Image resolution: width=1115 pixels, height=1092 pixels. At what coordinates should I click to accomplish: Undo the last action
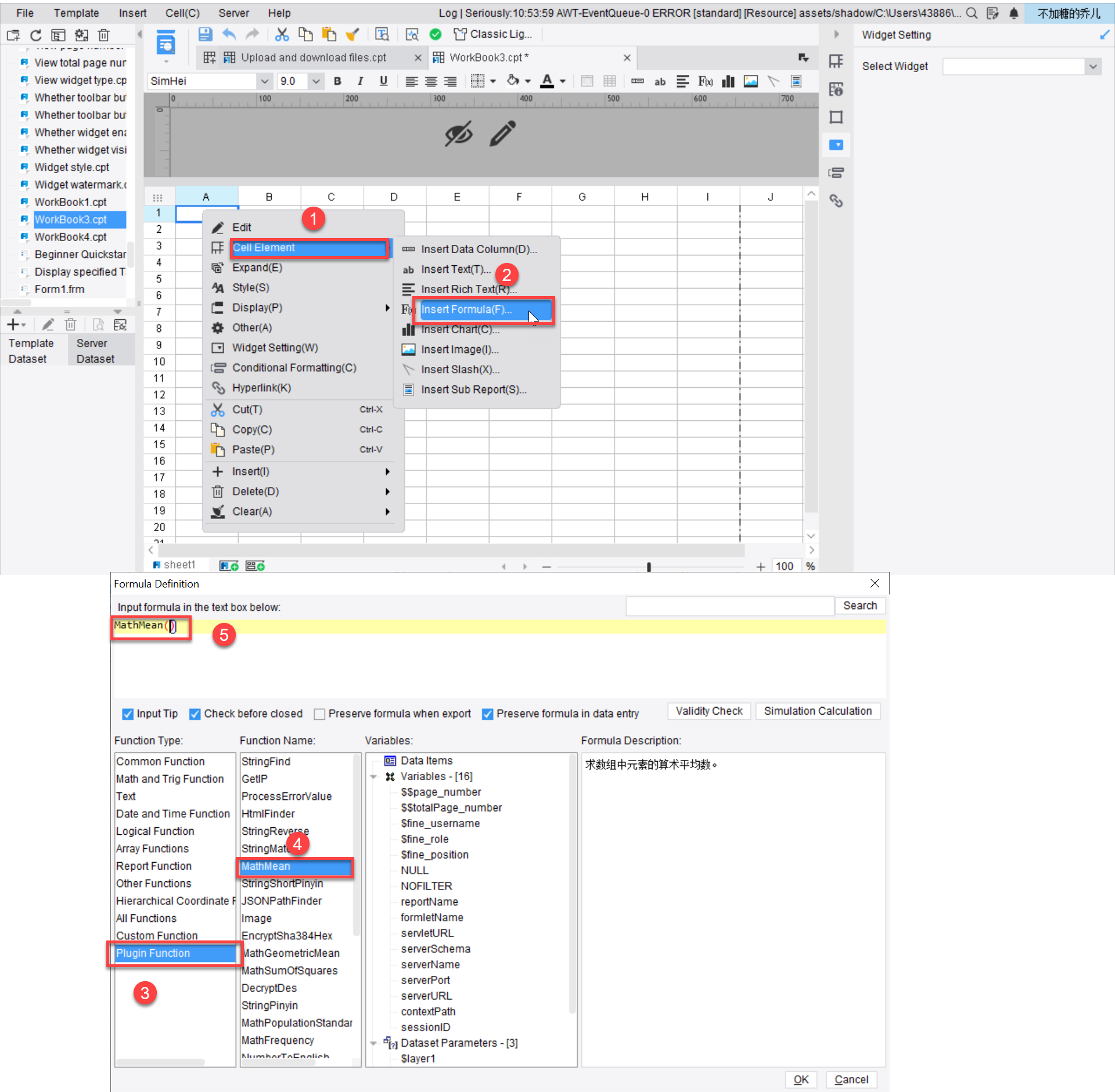pos(228,34)
